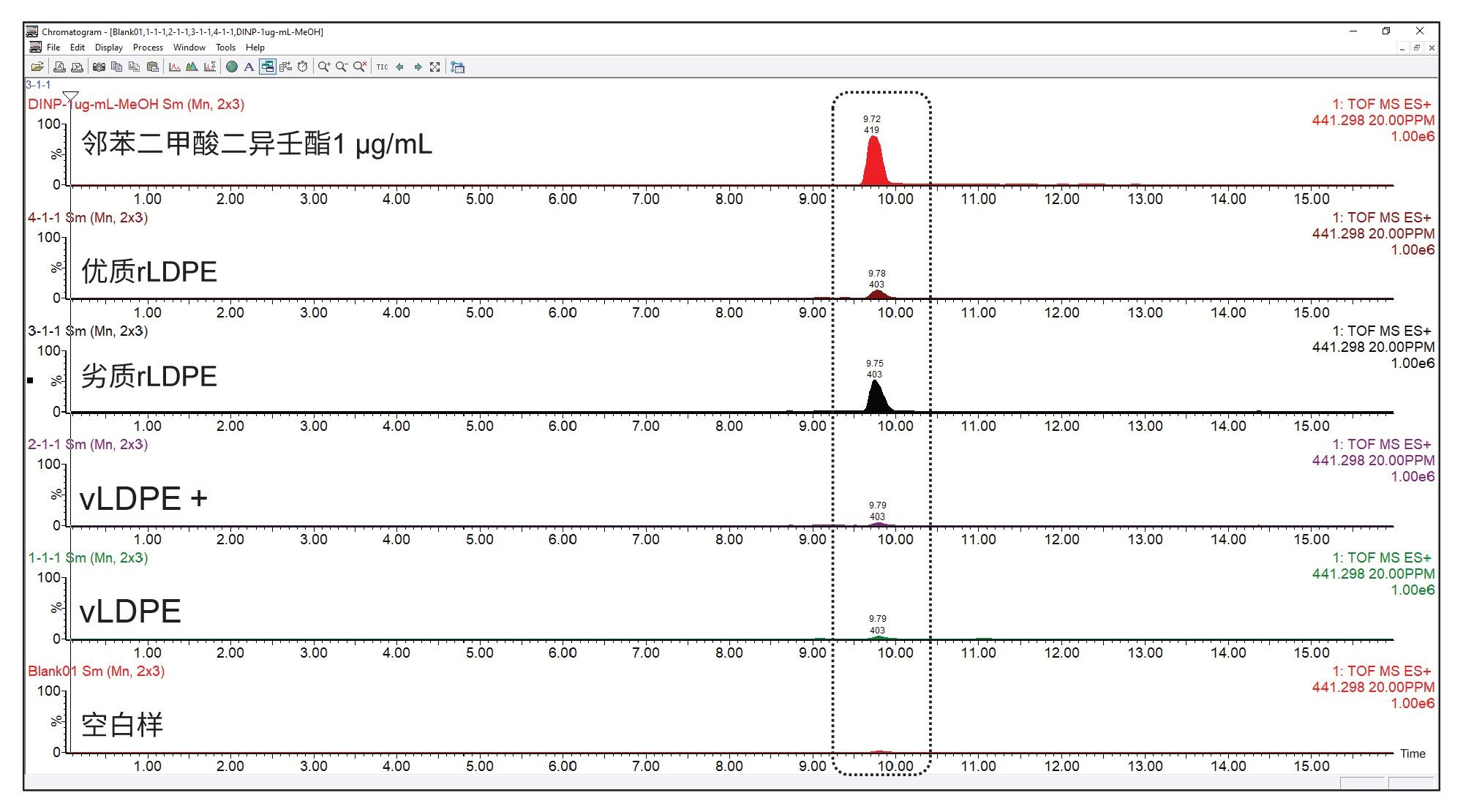The width and height of the screenshot is (1463, 812).
Task: Click the integrate peaks green chromatogram icon
Action: [x=192, y=67]
